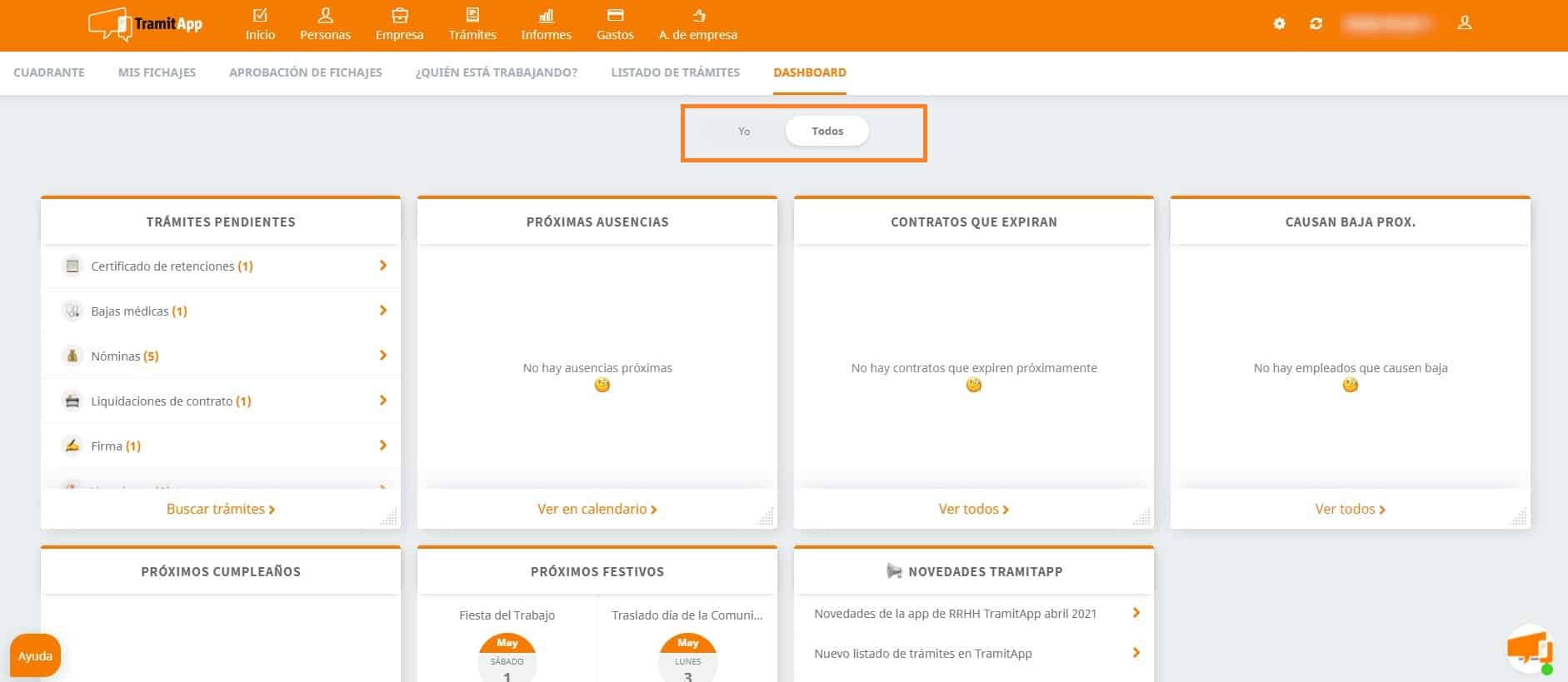This screenshot has width=1568, height=682.
Task: Click resize handle of Causan baja card
Action: [x=1519, y=517]
